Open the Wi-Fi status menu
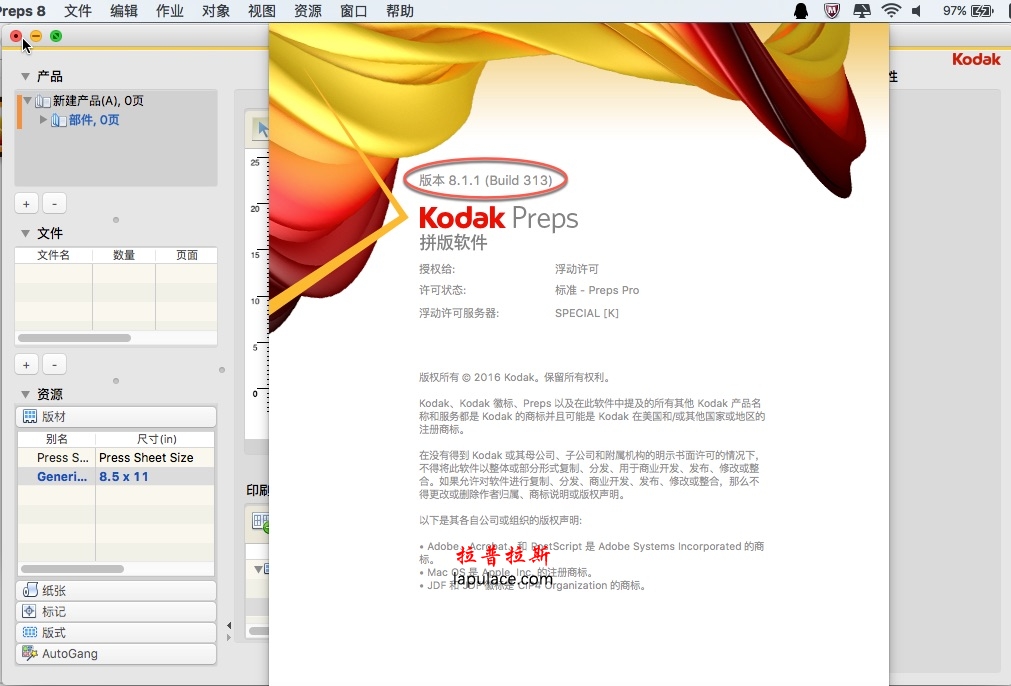The height and width of the screenshot is (686, 1011). 891,11
